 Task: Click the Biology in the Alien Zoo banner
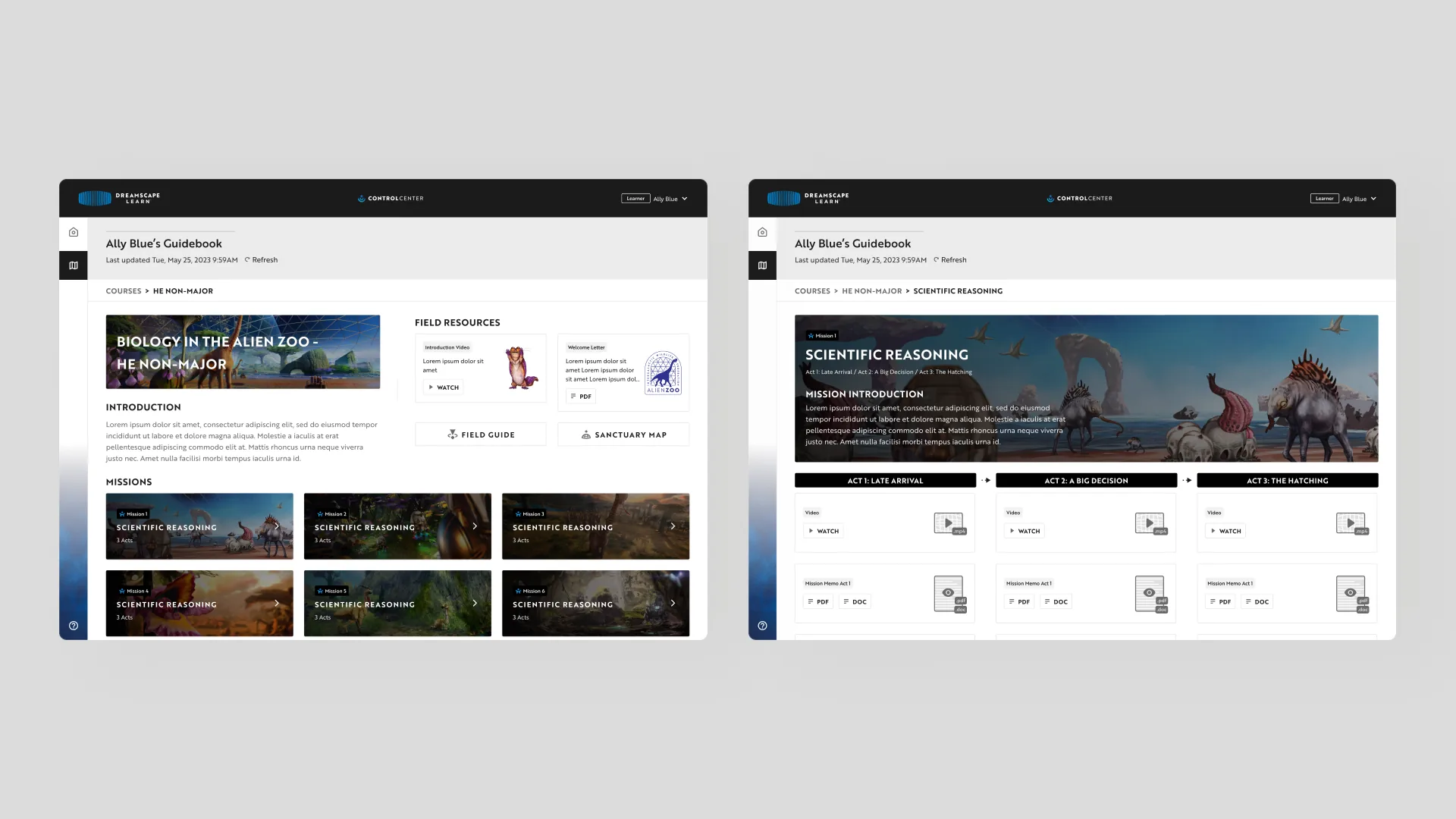pos(243,352)
